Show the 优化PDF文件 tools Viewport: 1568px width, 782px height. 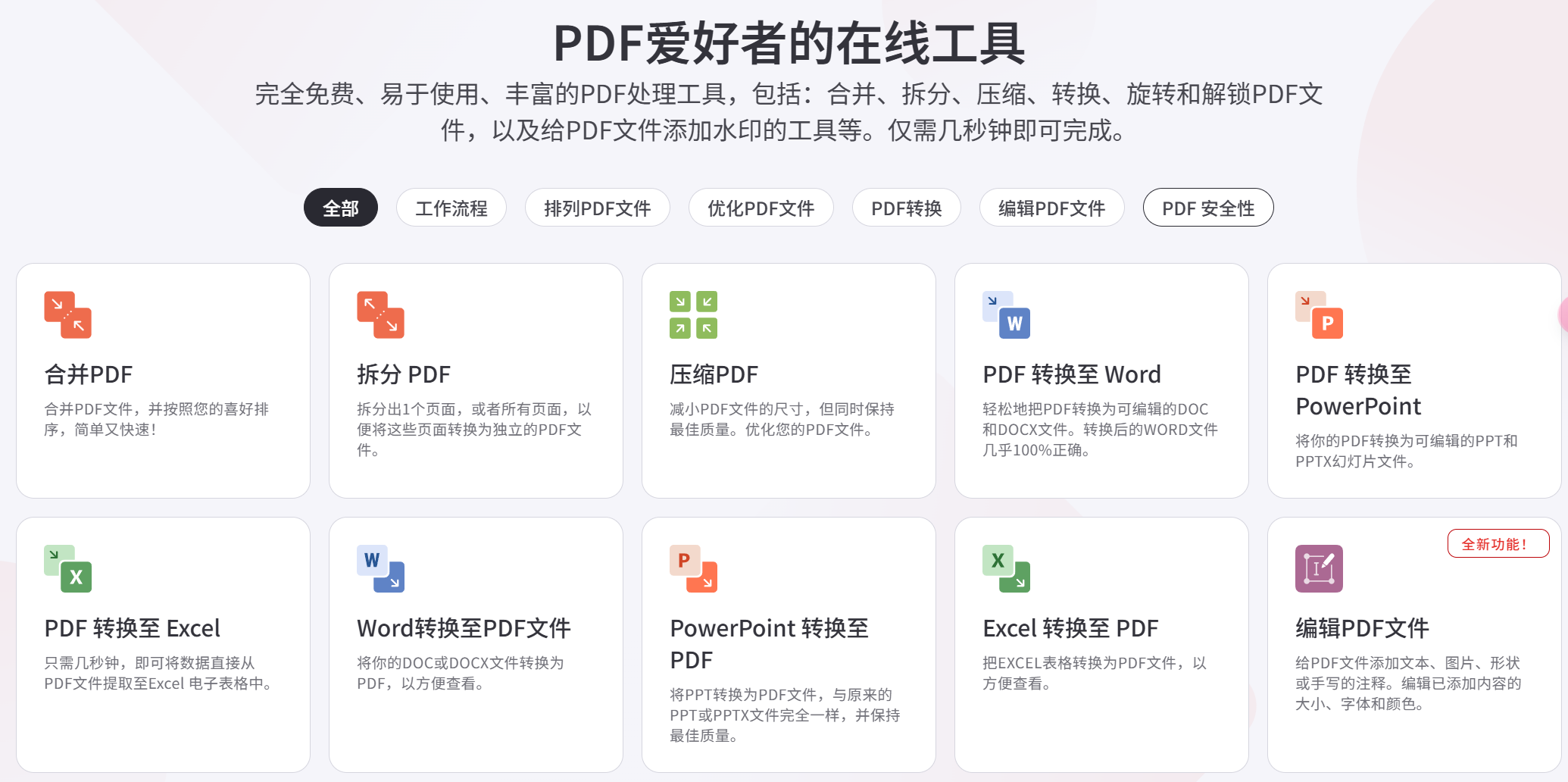(x=761, y=208)
